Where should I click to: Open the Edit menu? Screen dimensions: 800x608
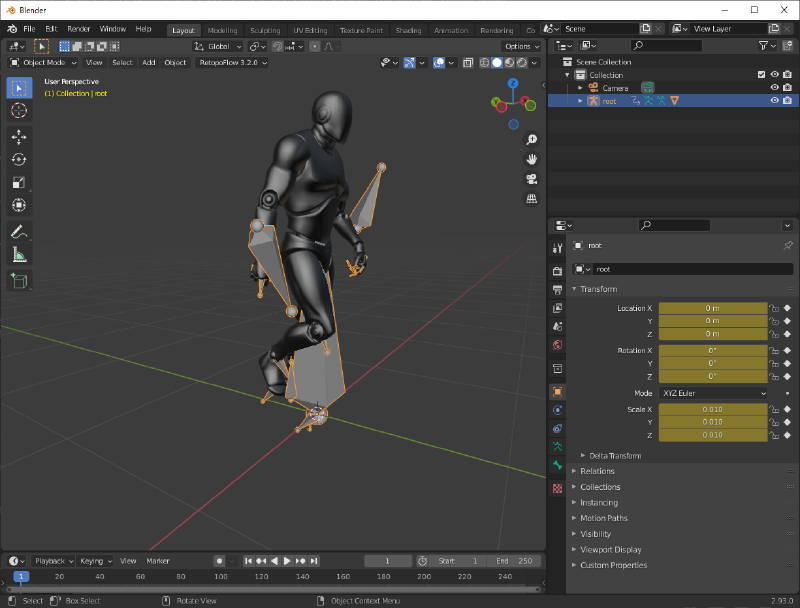point(51,29)
